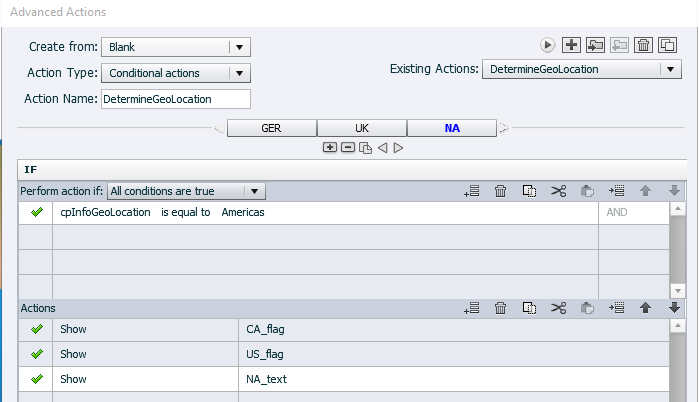Click the move up arrow in Actions toolbar
699x402 pixels.
click(x=646, y=308)
